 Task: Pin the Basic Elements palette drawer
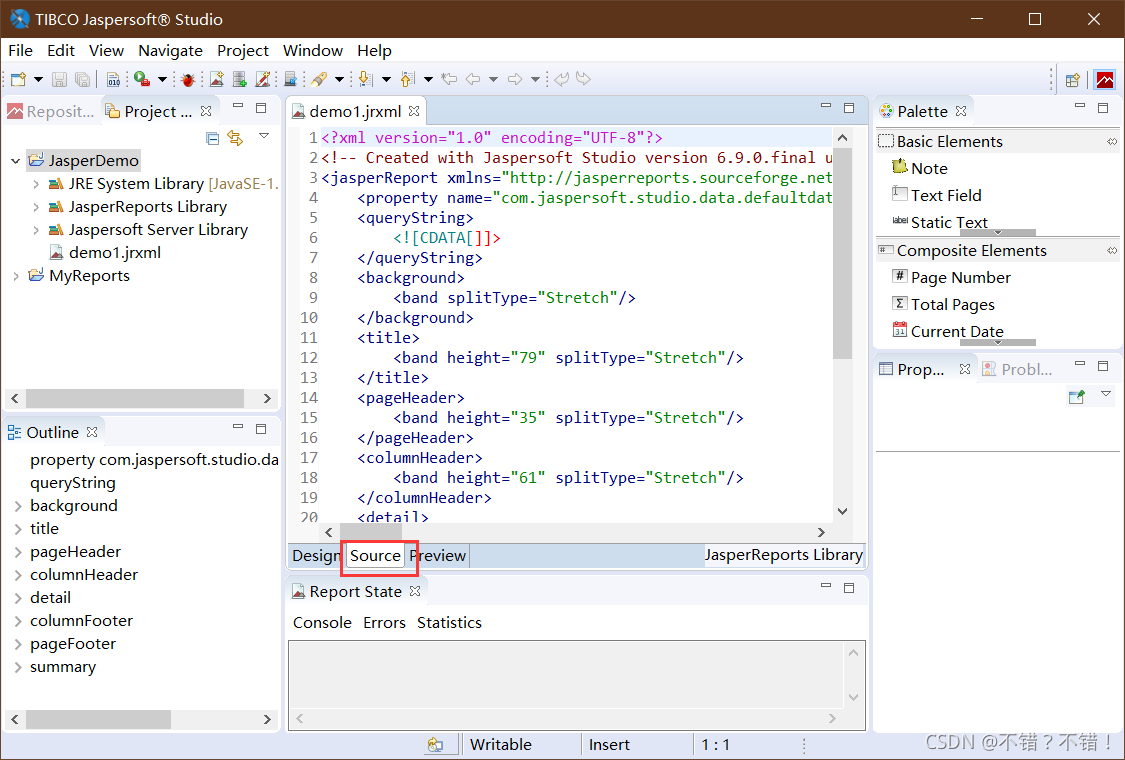pyautogui.click(x=1111, y=141)
